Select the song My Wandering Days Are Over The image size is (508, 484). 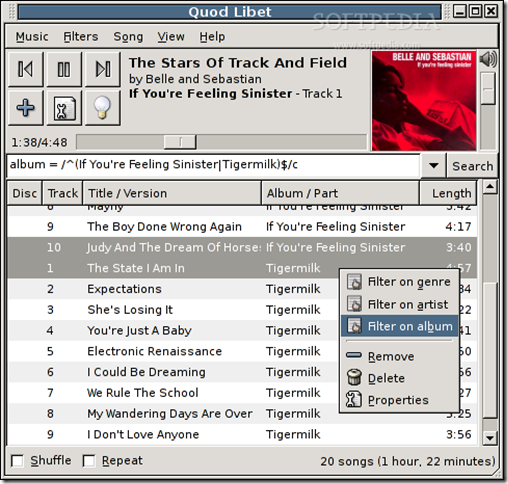(242, 413)
